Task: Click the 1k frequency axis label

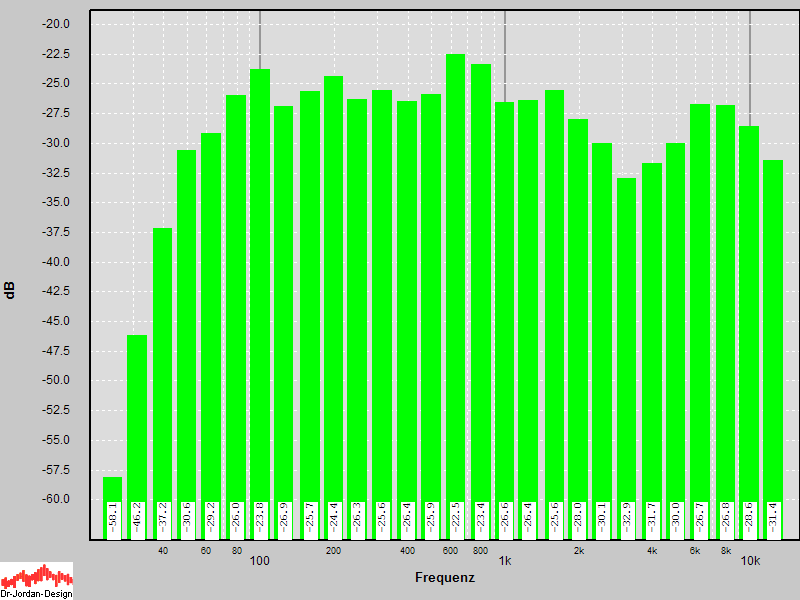Action: click(x=505, y=561)
